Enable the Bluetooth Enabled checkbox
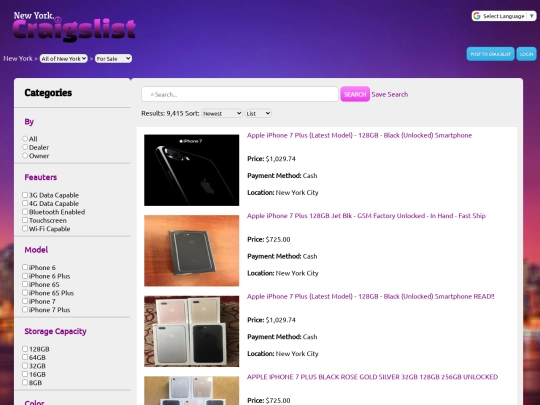540x405 pixels. pyautogui.click(x=25, y=211)
